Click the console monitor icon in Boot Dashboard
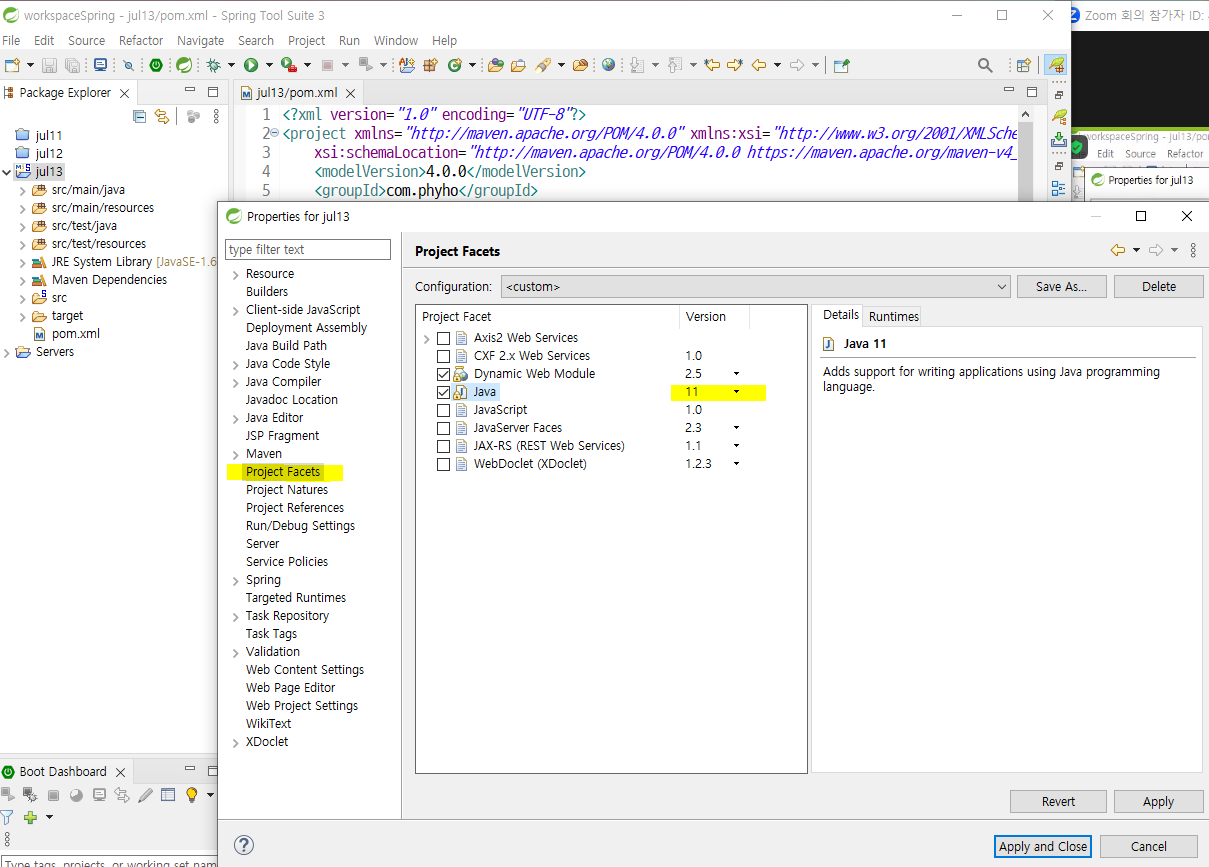 (99, 795)
